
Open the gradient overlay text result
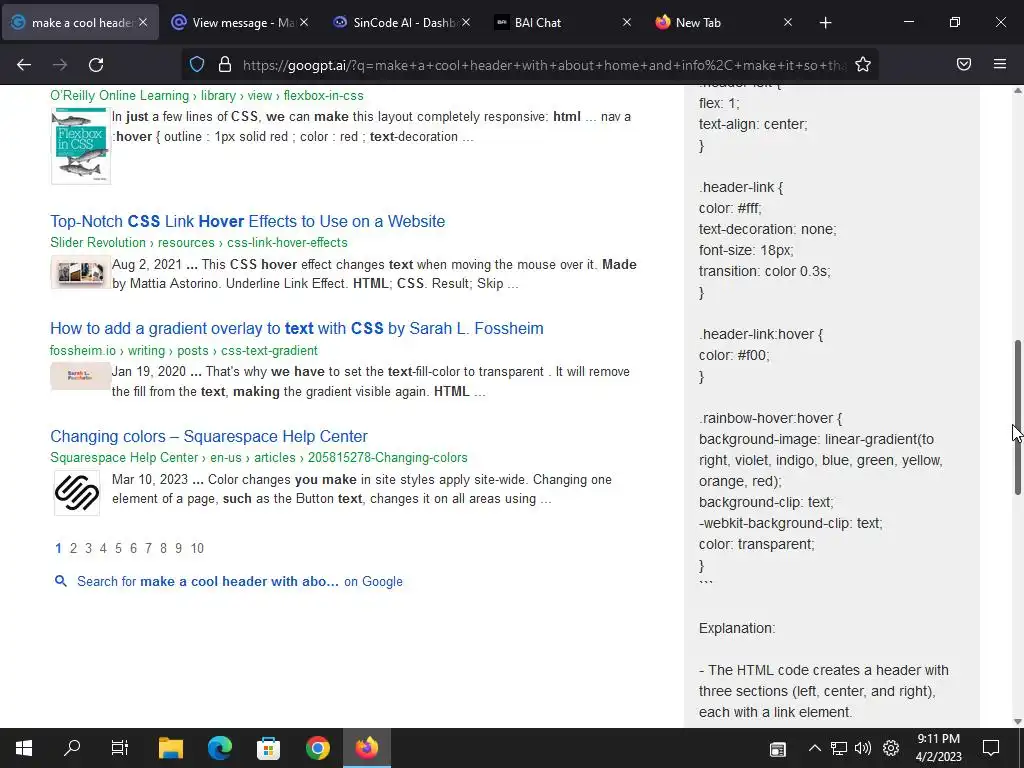pos(296,328)
